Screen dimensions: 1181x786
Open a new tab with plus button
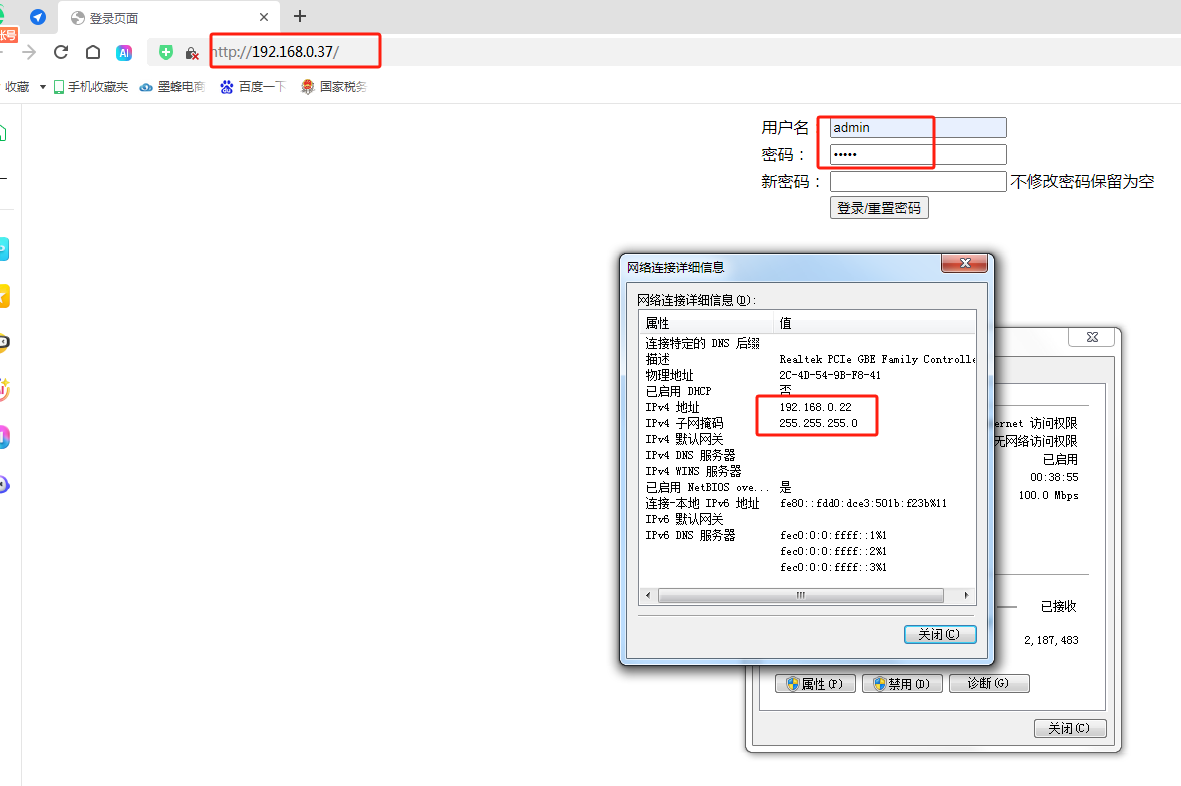click(300, 16)
